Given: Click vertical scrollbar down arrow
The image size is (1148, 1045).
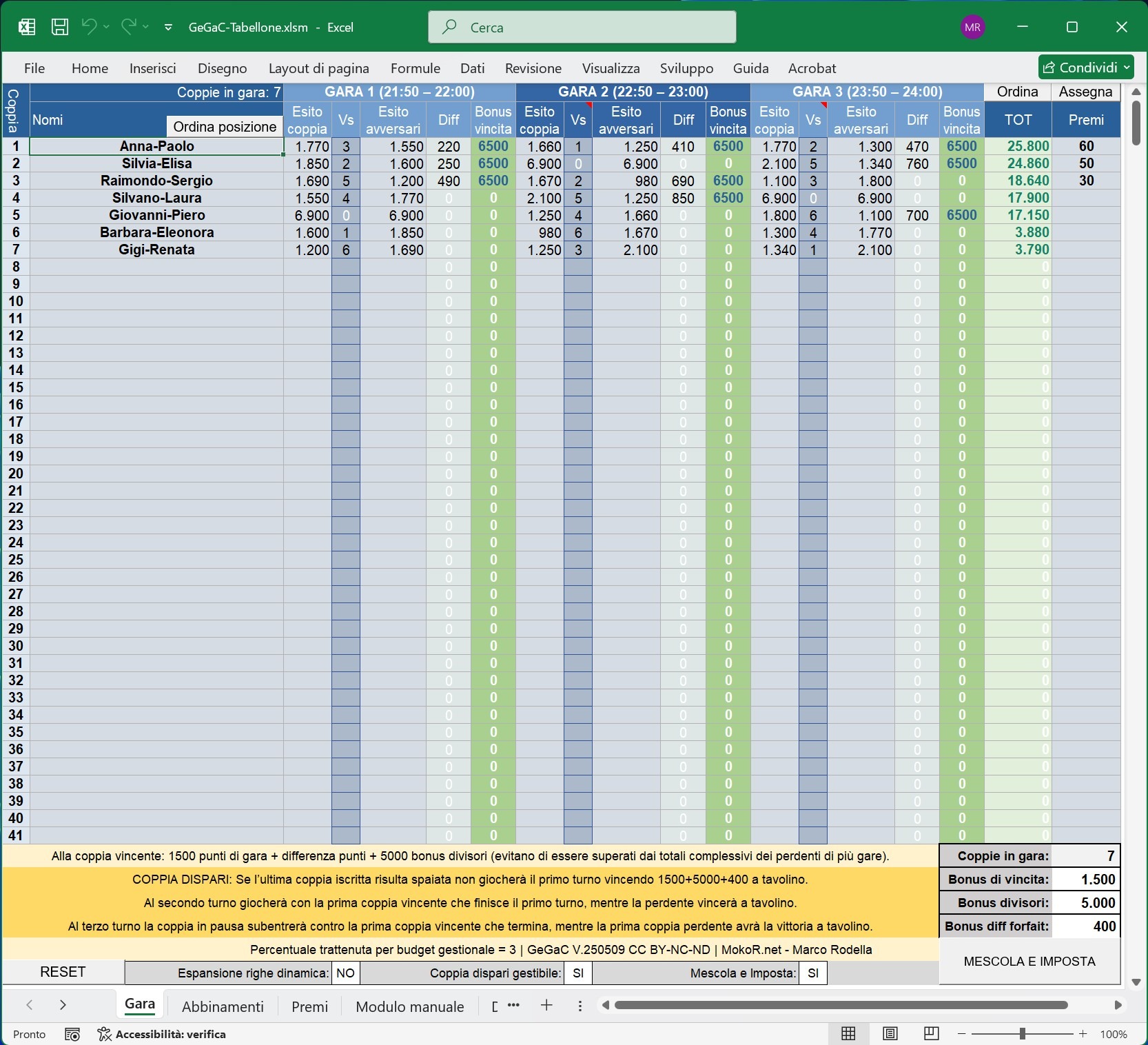Looking at the screenshot, I should (x=1136, y=982).
